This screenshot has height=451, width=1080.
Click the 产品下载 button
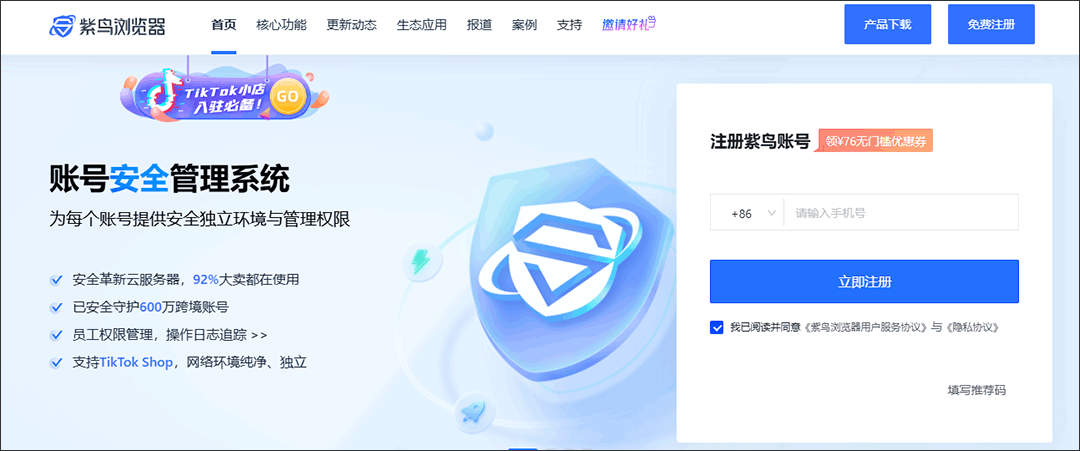(888, 24)
